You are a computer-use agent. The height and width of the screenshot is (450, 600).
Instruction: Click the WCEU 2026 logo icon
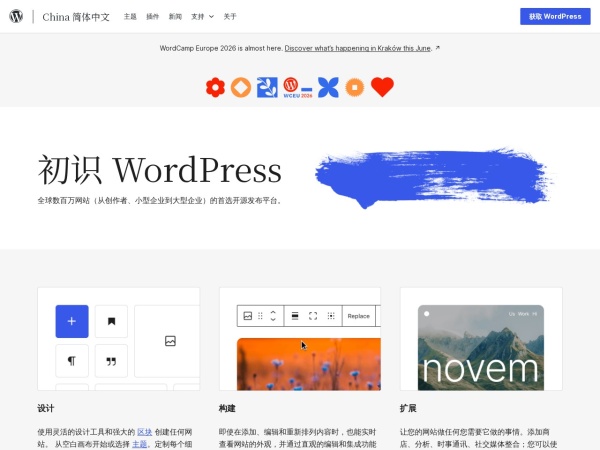298,88
